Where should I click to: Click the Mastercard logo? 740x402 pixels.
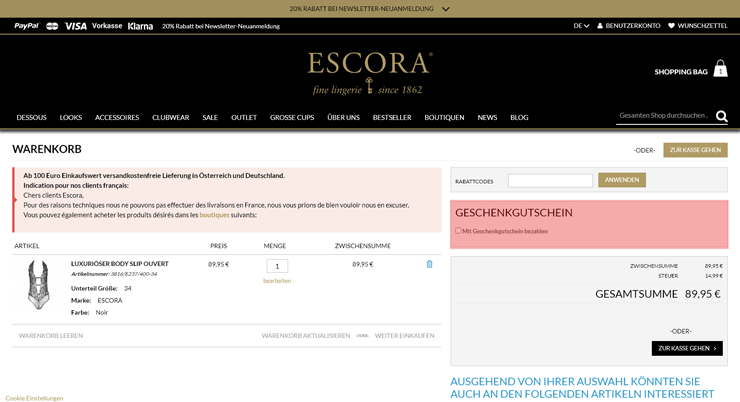coord(52,26)
